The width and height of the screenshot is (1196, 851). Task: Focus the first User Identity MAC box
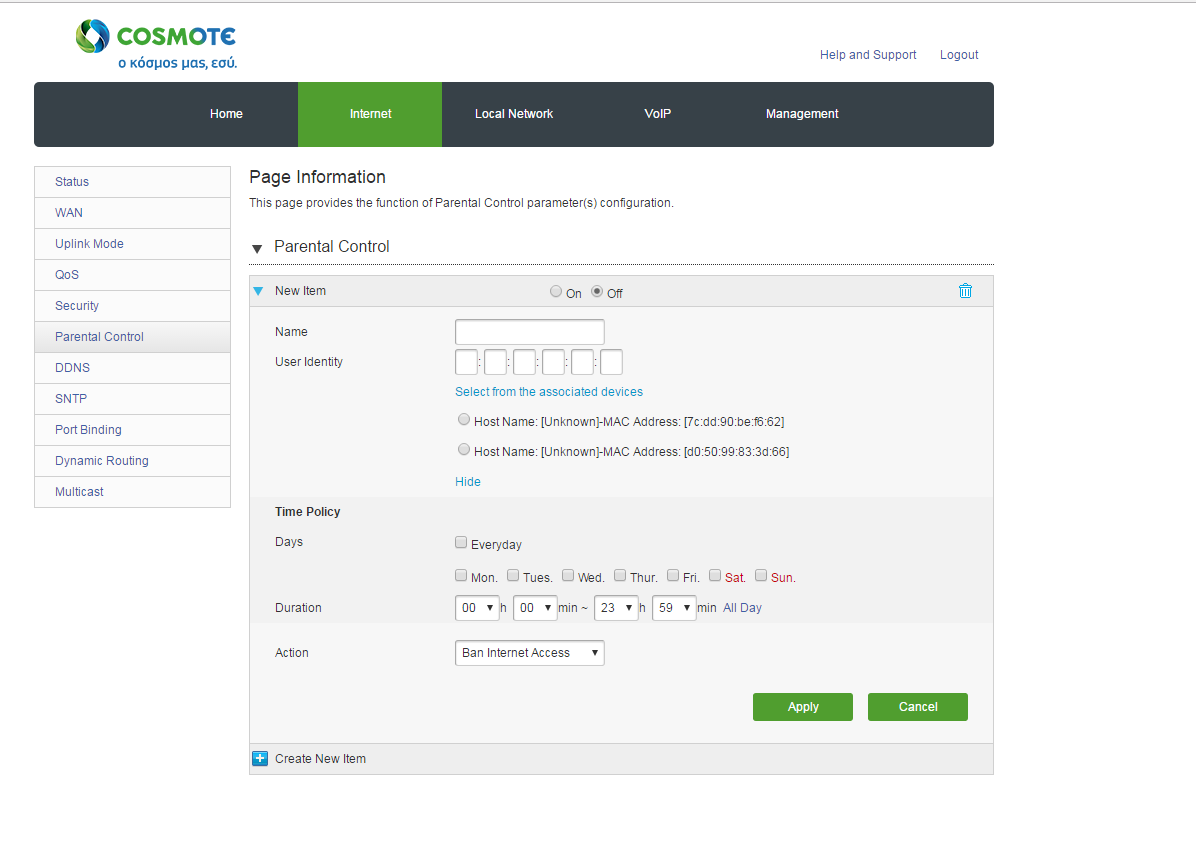(x=466, y=362)
